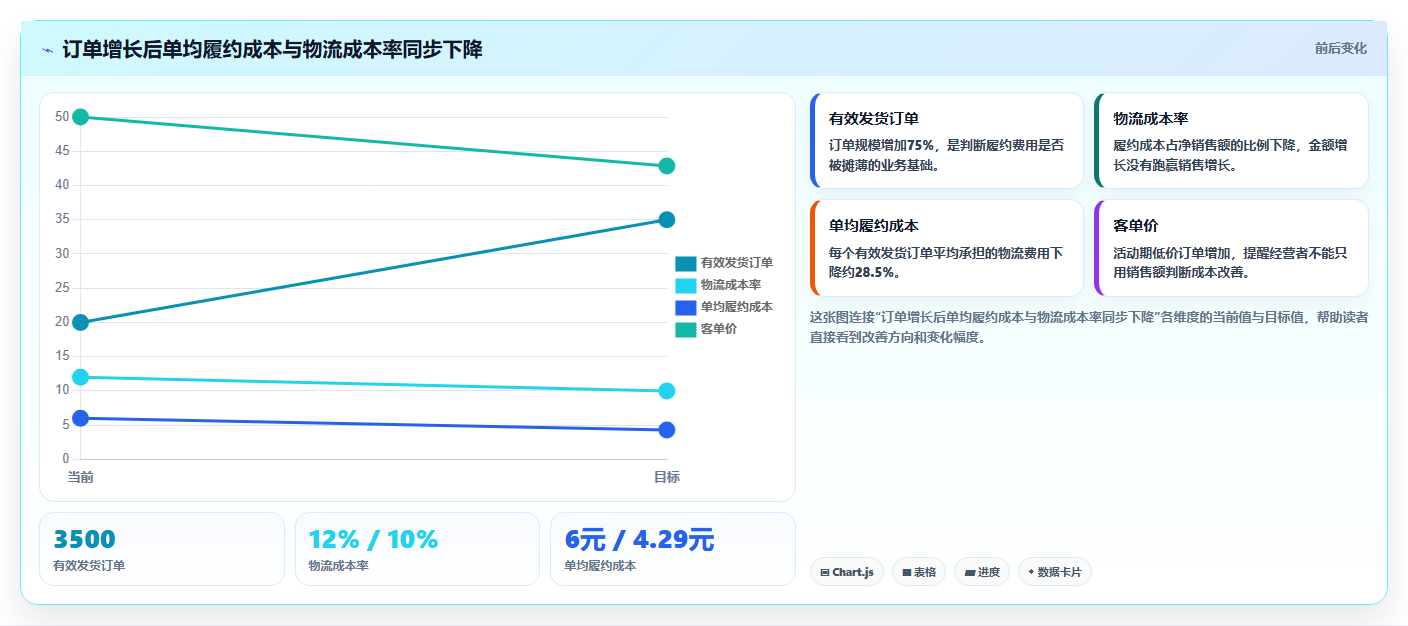
Task: Click 客单价 legend label text
Action: click(x=719, y=329)
